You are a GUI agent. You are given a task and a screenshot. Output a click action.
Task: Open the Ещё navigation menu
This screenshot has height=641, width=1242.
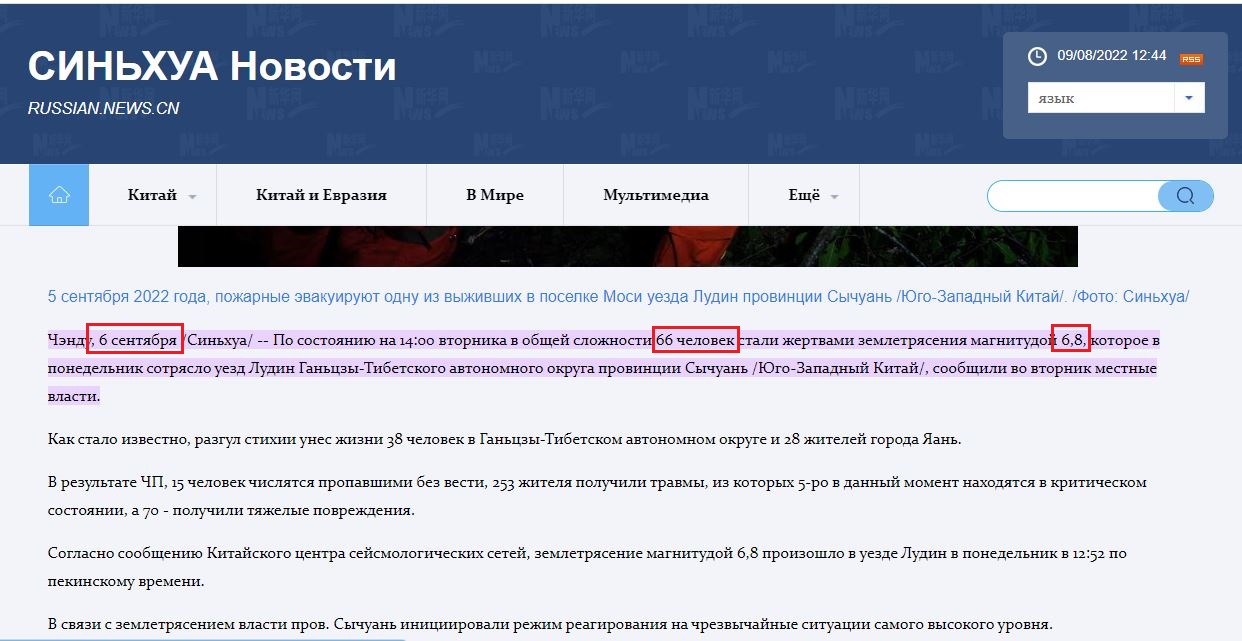(804, 195)
